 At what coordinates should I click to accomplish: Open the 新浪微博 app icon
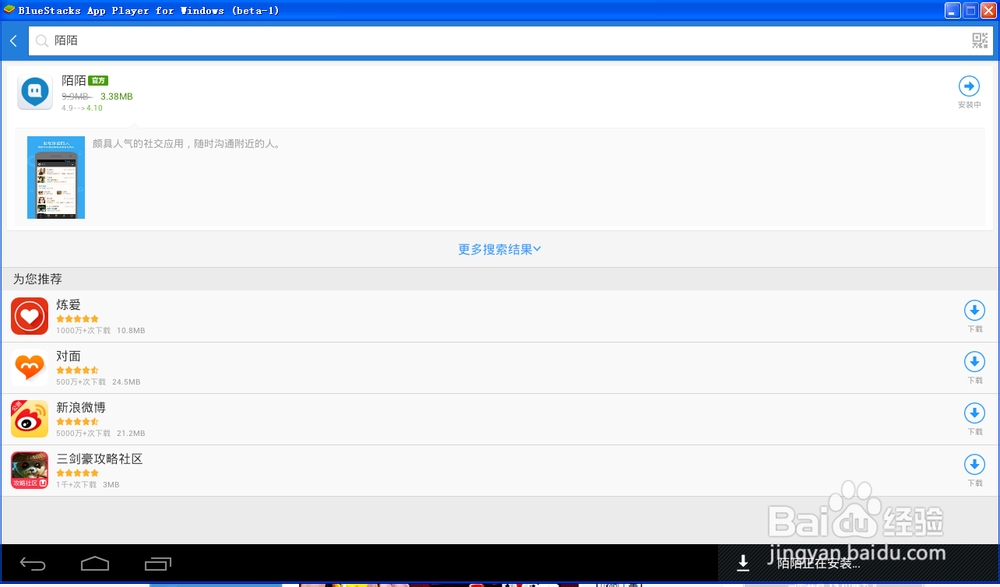click(29, 419)
